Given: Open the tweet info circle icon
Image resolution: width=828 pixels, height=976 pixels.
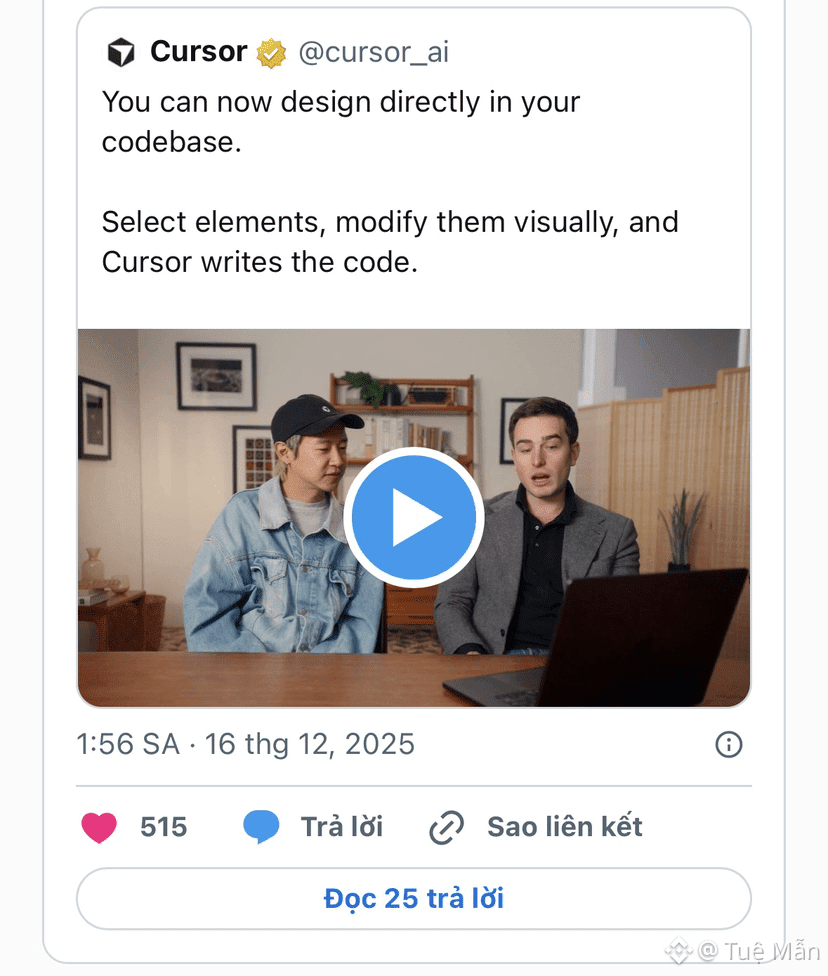Looking at the screenshot, I should click(x=729, y=744).
